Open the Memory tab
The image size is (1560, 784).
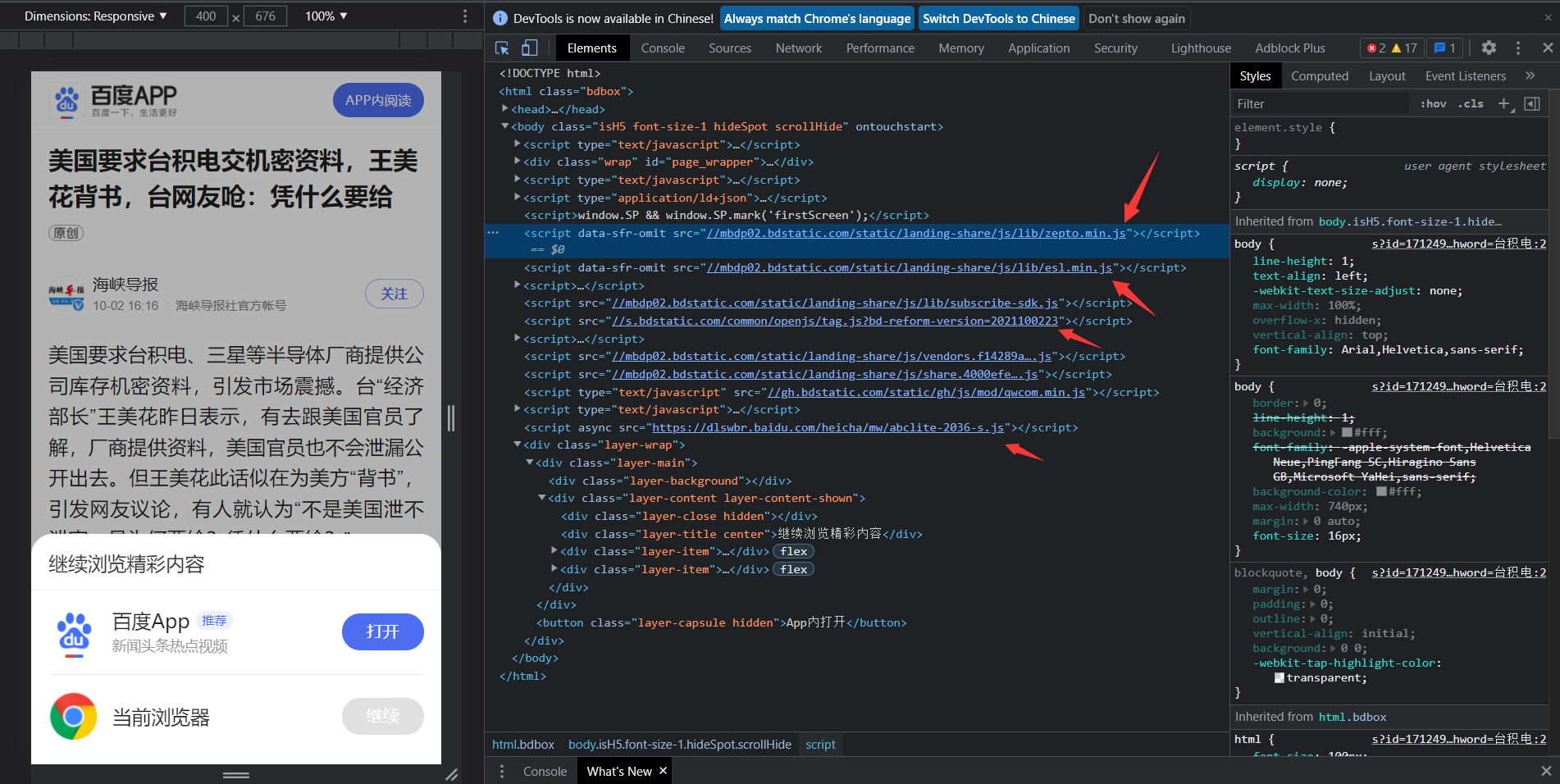pyautogui.click(x=961, y=48)
